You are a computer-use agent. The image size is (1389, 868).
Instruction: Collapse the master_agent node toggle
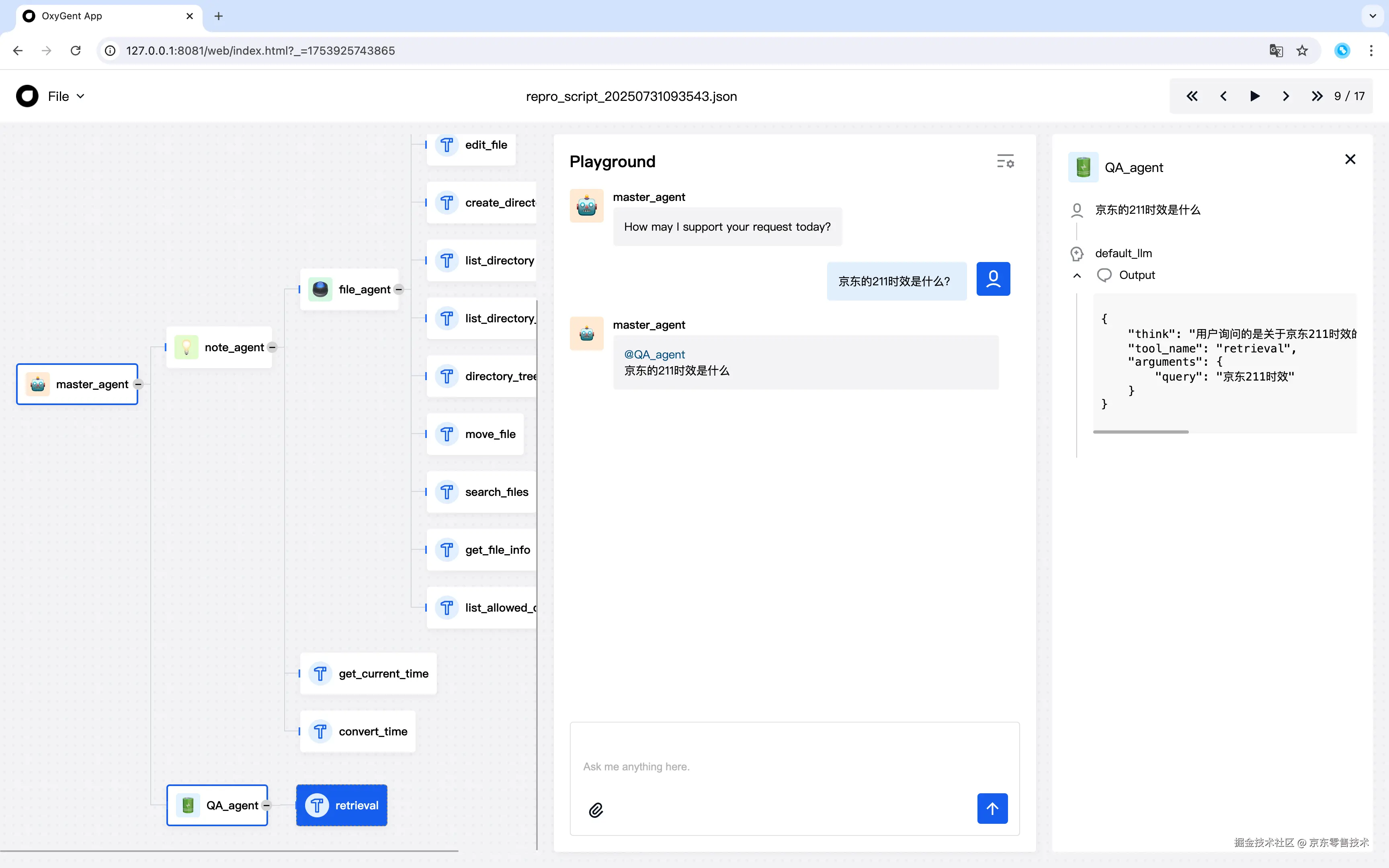pyautogui.click(x=138, y=384)
